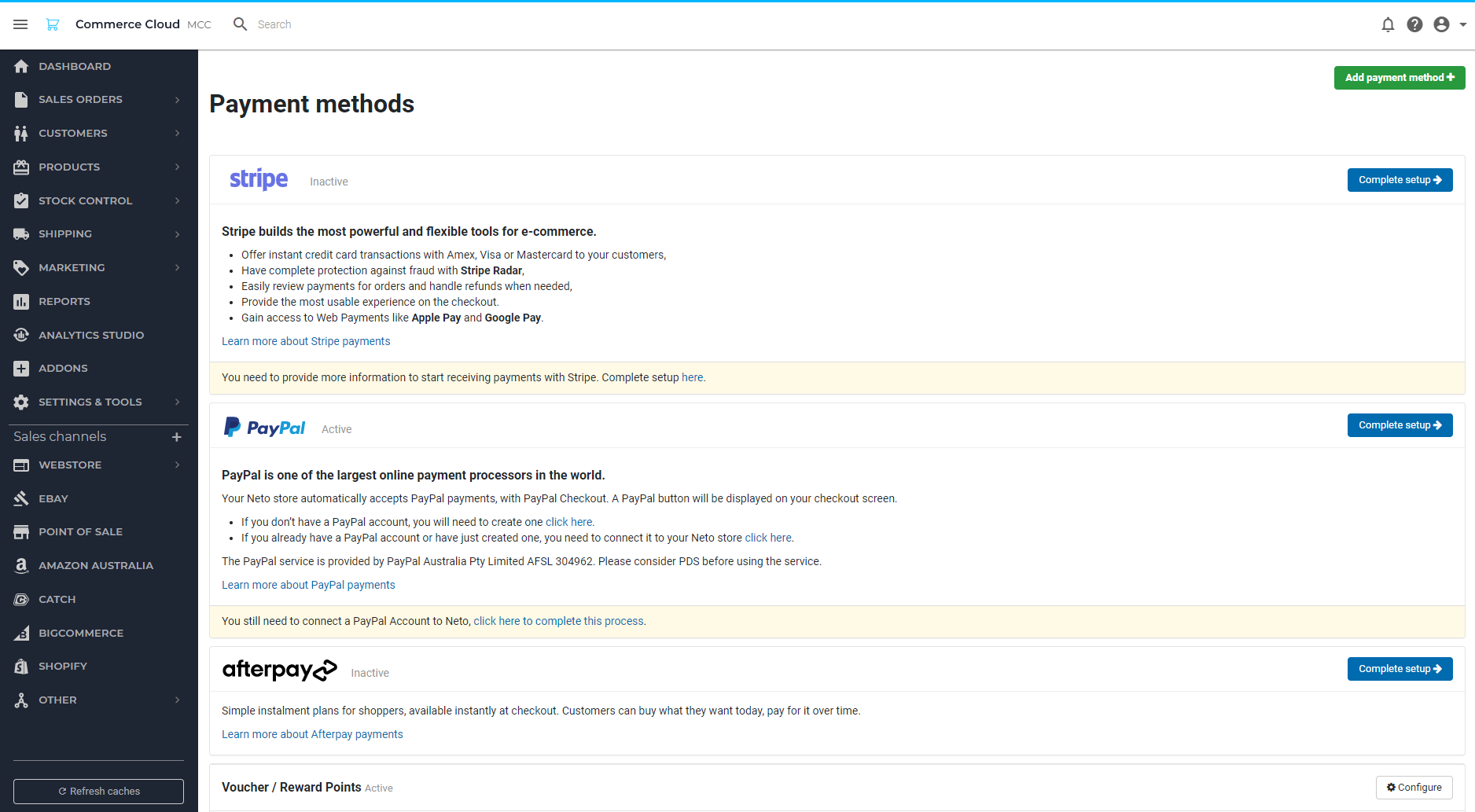Open the Dashboard menu item
The height and width of the screenshot is (812, 1475).
point(99,66)
